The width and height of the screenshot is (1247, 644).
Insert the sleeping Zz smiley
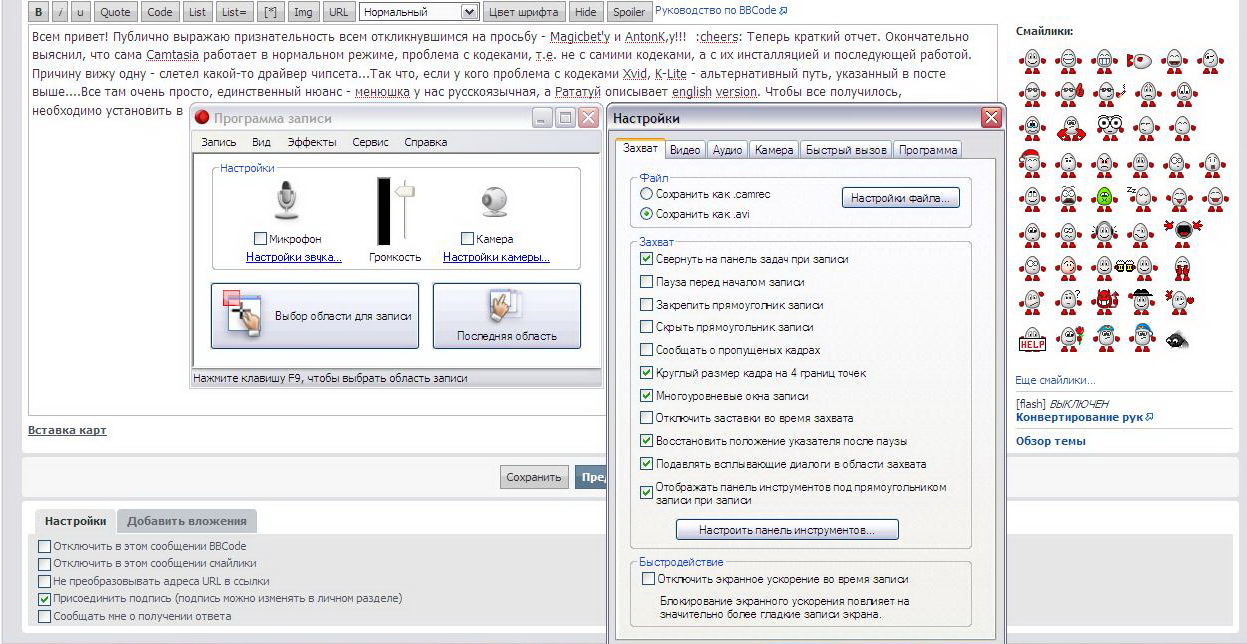pos(1140,198)
